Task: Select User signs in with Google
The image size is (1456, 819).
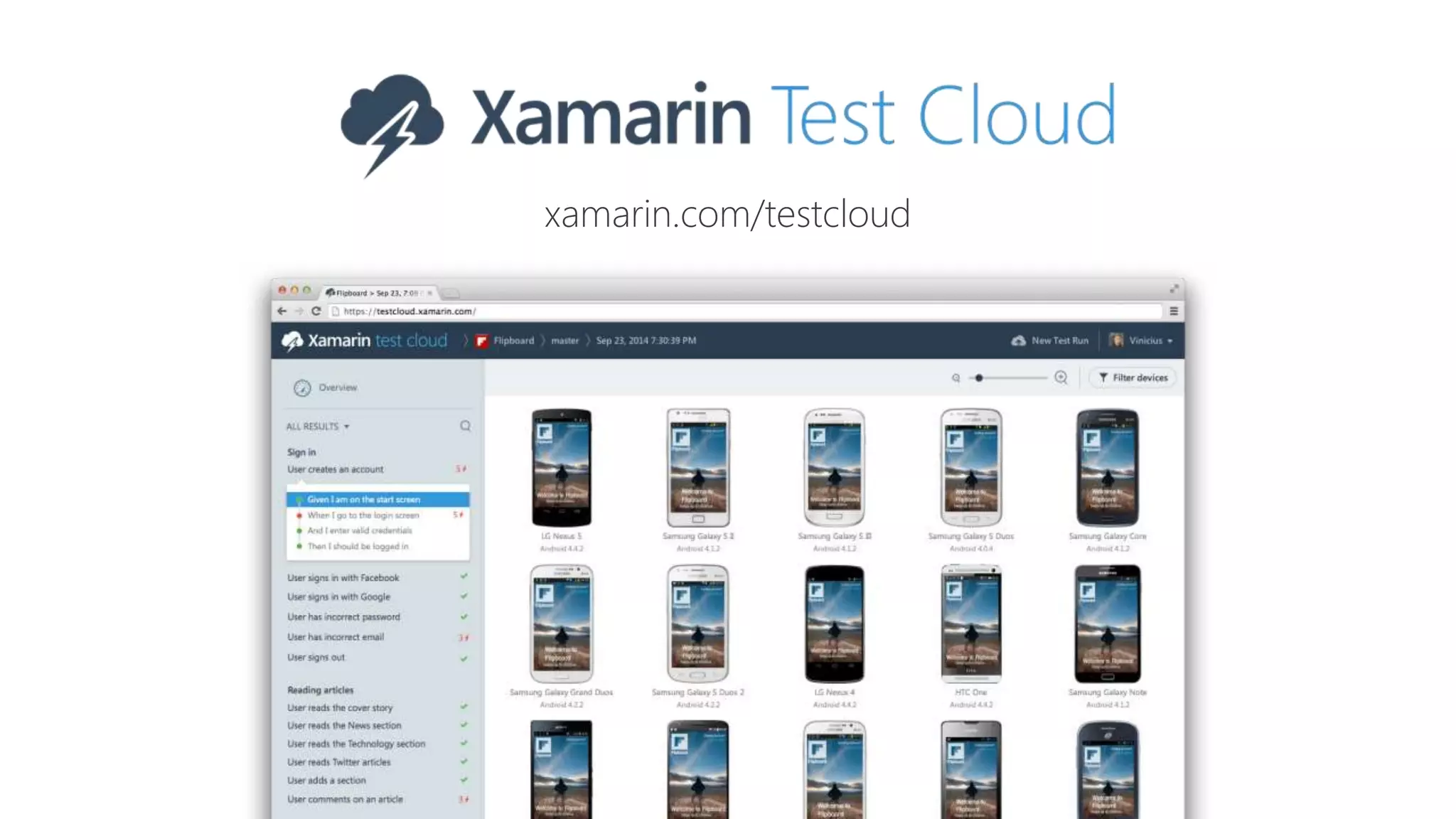Action: click(x=338, y=597)
